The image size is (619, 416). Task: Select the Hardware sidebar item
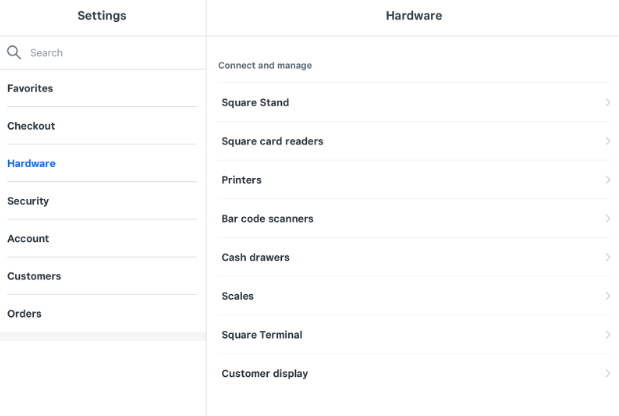(x=31, y=163)
